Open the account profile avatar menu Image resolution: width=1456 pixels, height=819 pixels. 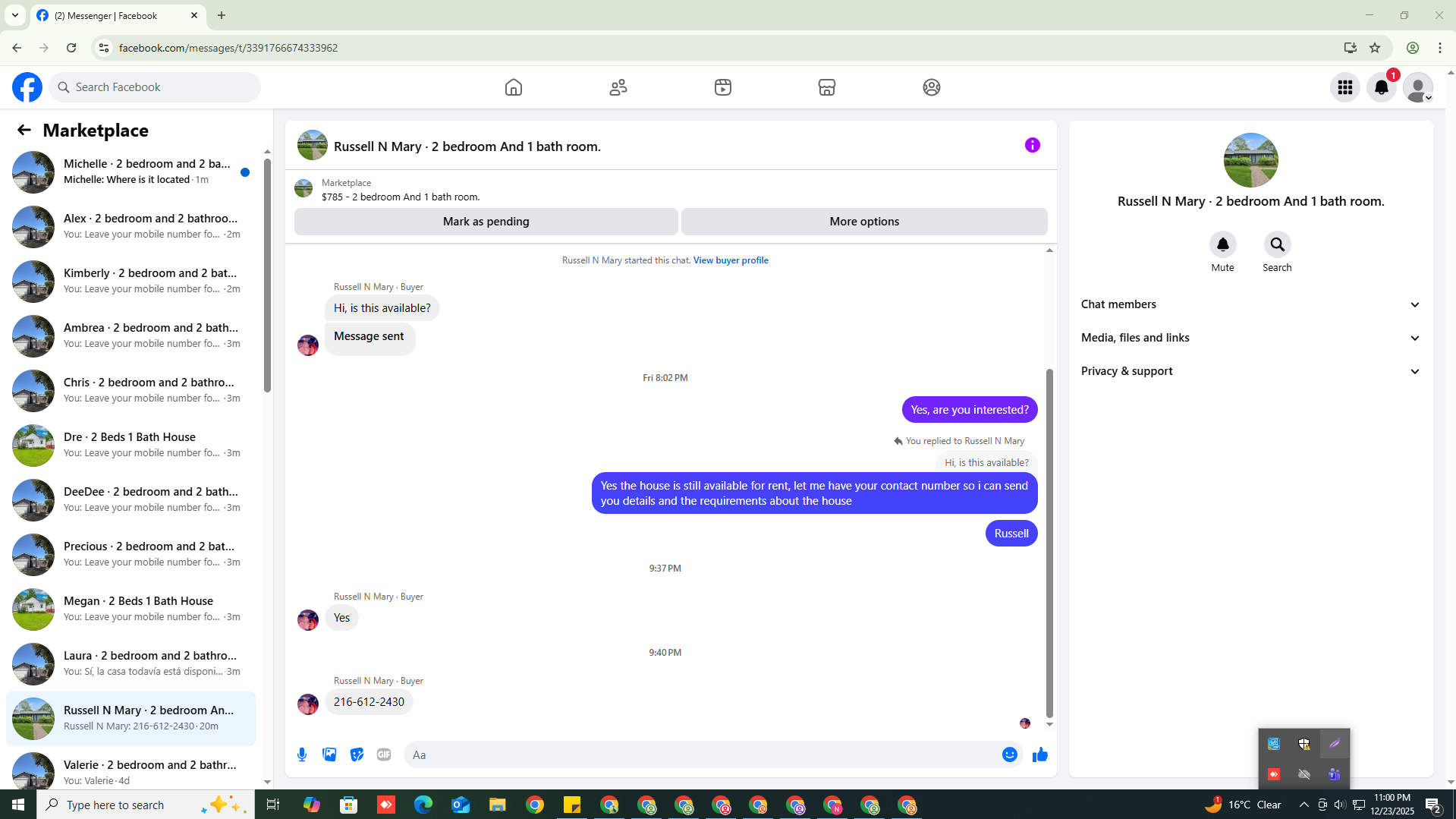click(x=1418, y=87)
